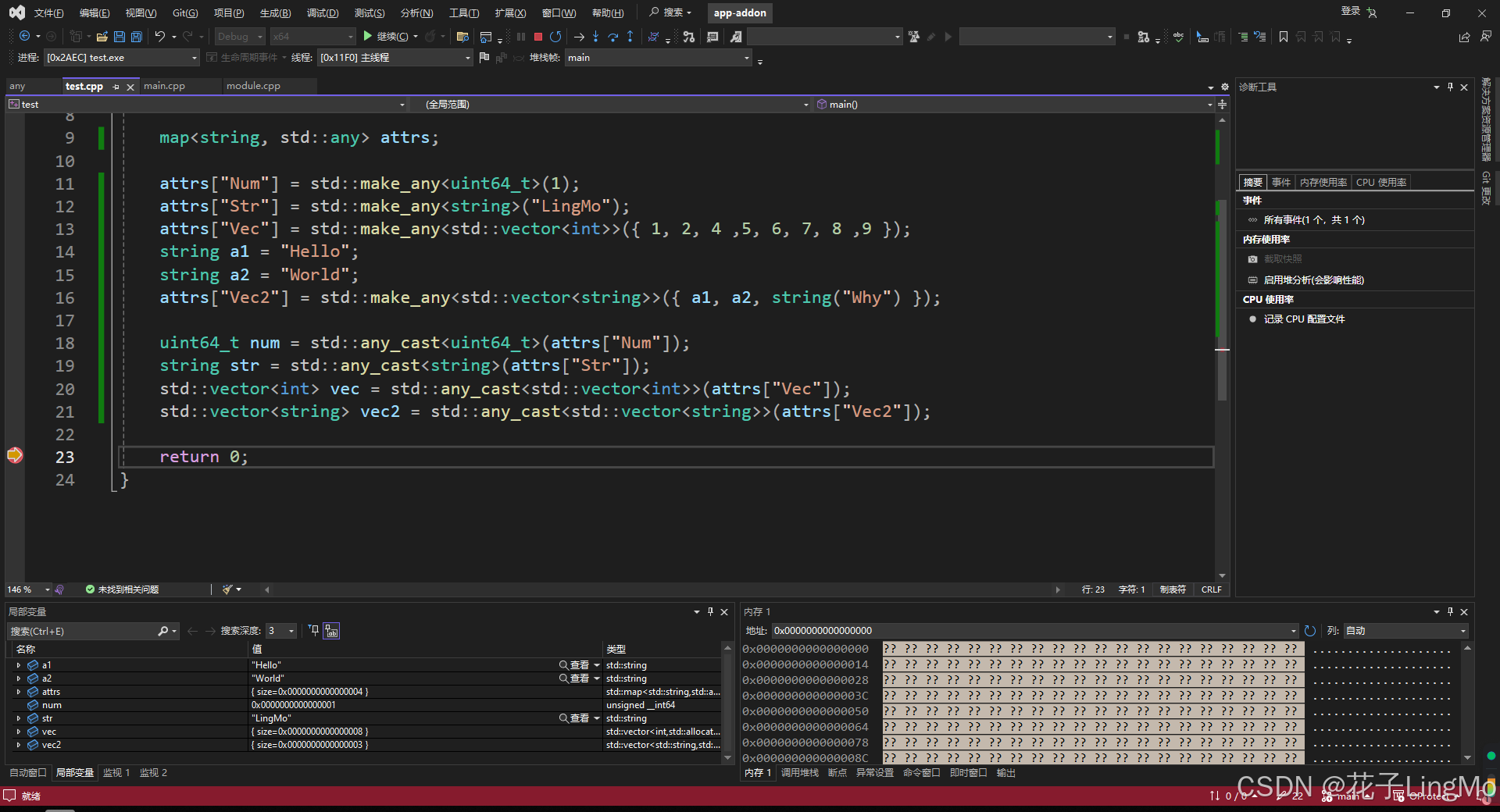The height and width of the screenshot is (812, 1500).
Task: Pin the Memory 1 (内存 1) panel
Action: point(1450,611)
